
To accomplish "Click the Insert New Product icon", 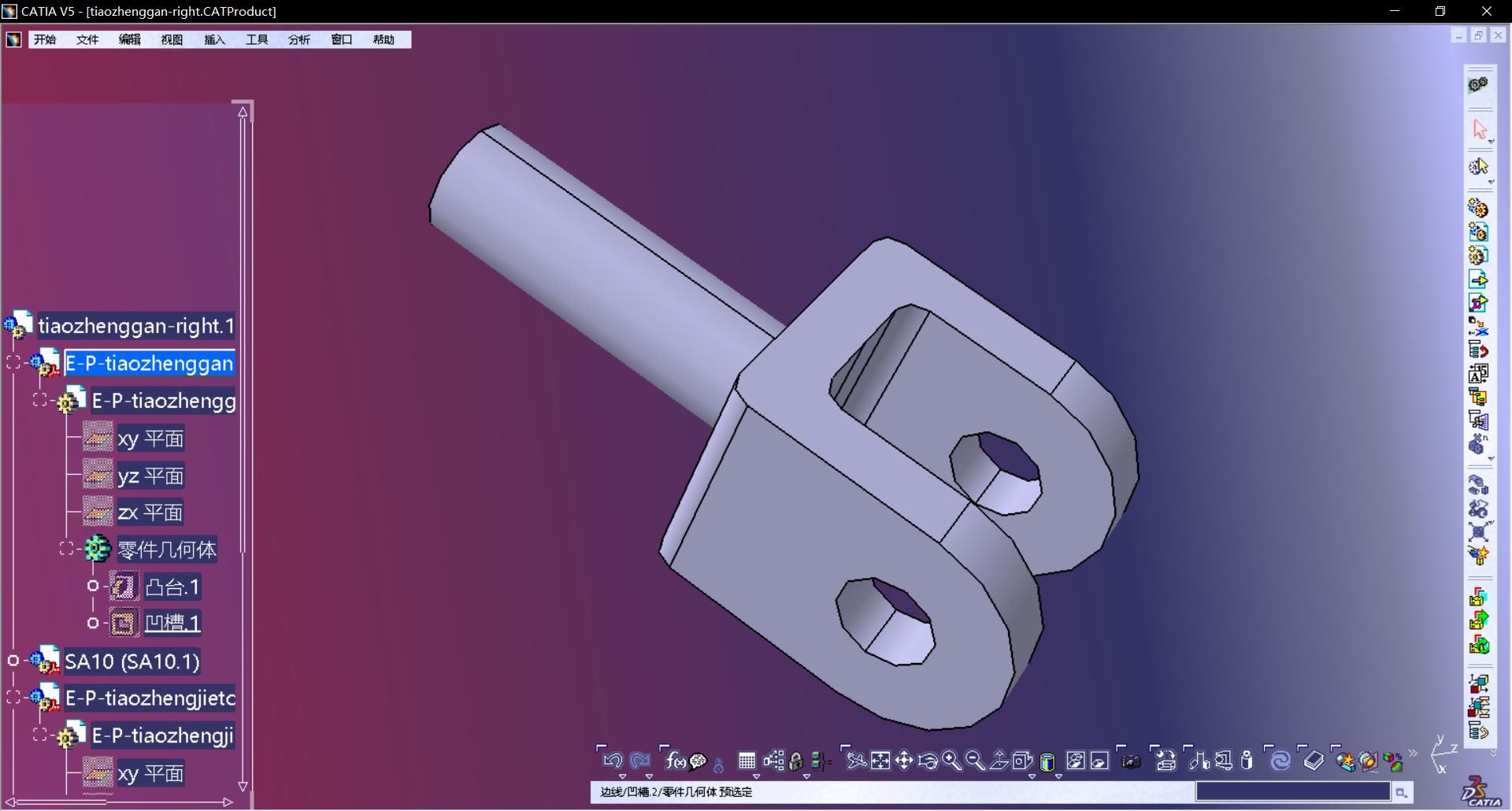I will pyautogui.click(x=1478, y=232).
